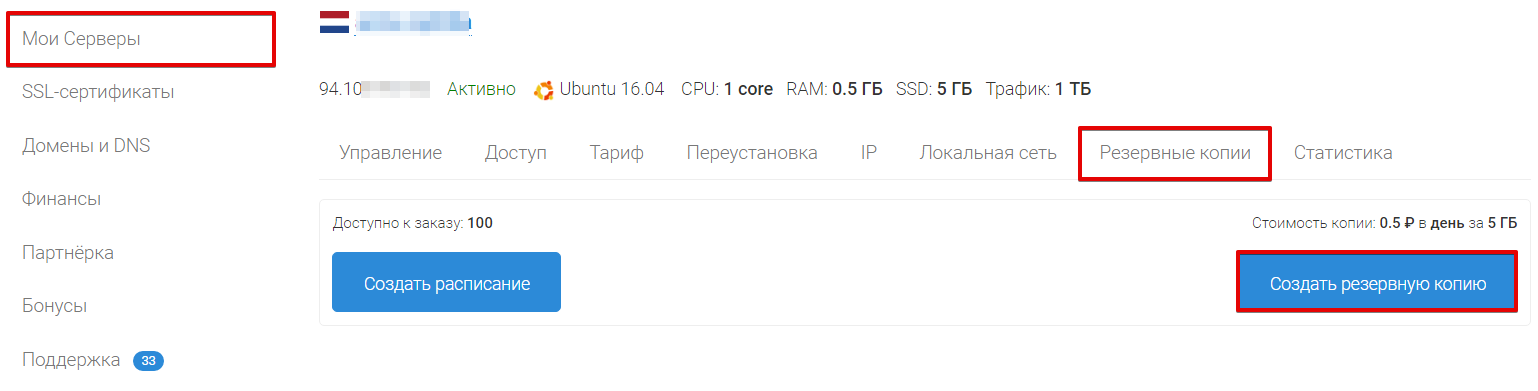
Task: Click Создать резервную копию button
Action: point(1378,283)
